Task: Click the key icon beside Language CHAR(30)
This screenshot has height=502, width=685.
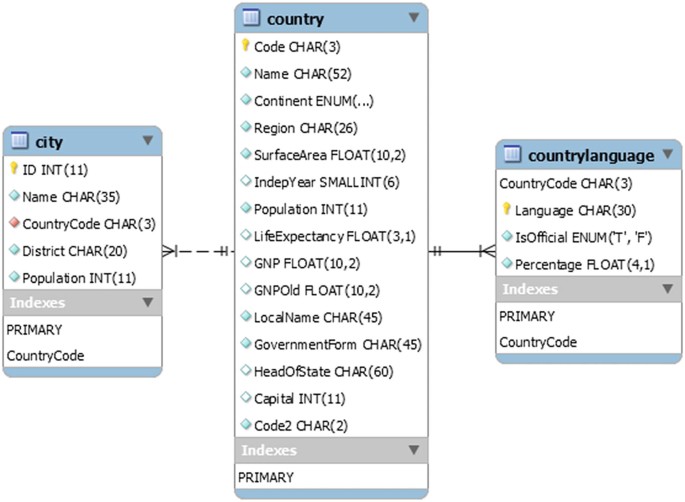Action: (x=507, y=210)
